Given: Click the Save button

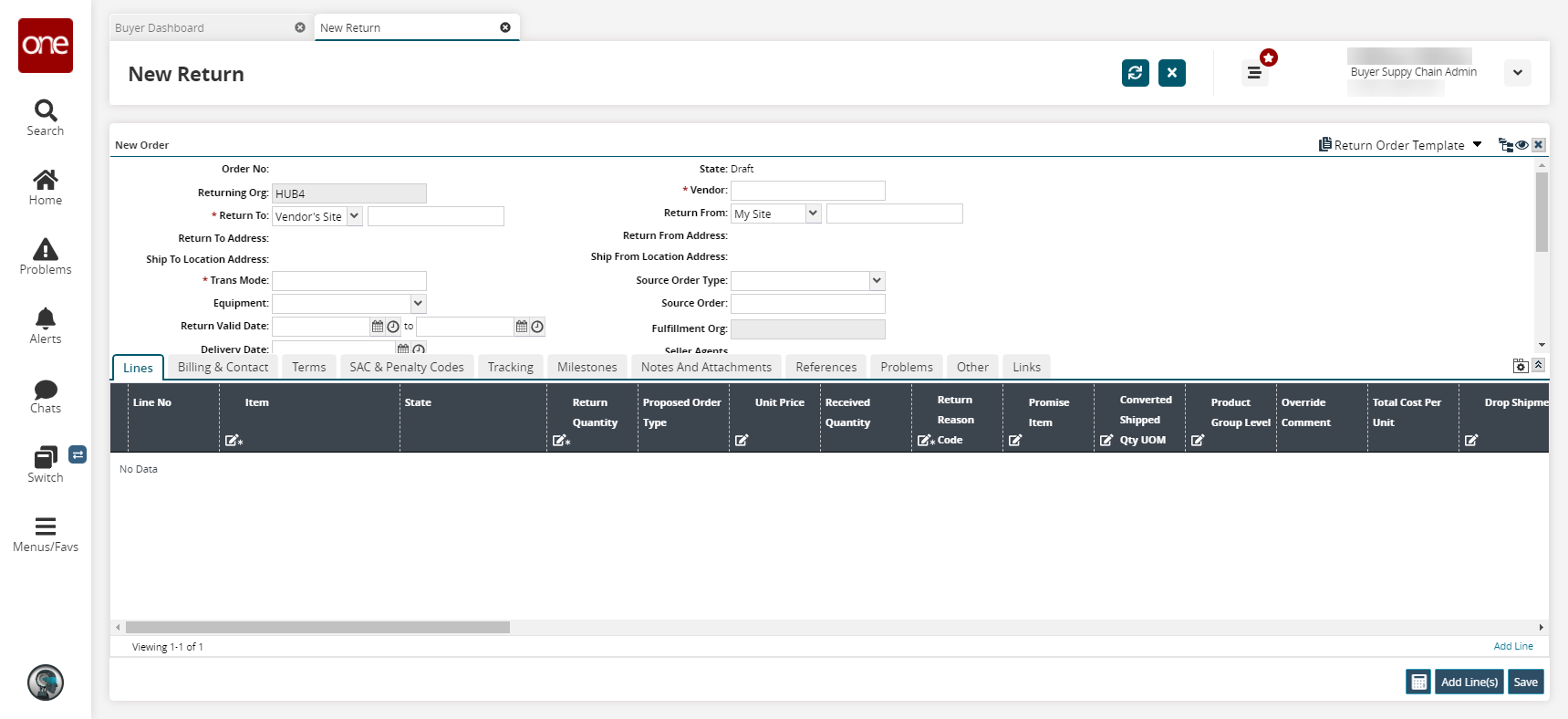Looking at the screenshot, I should (1525, 682).
